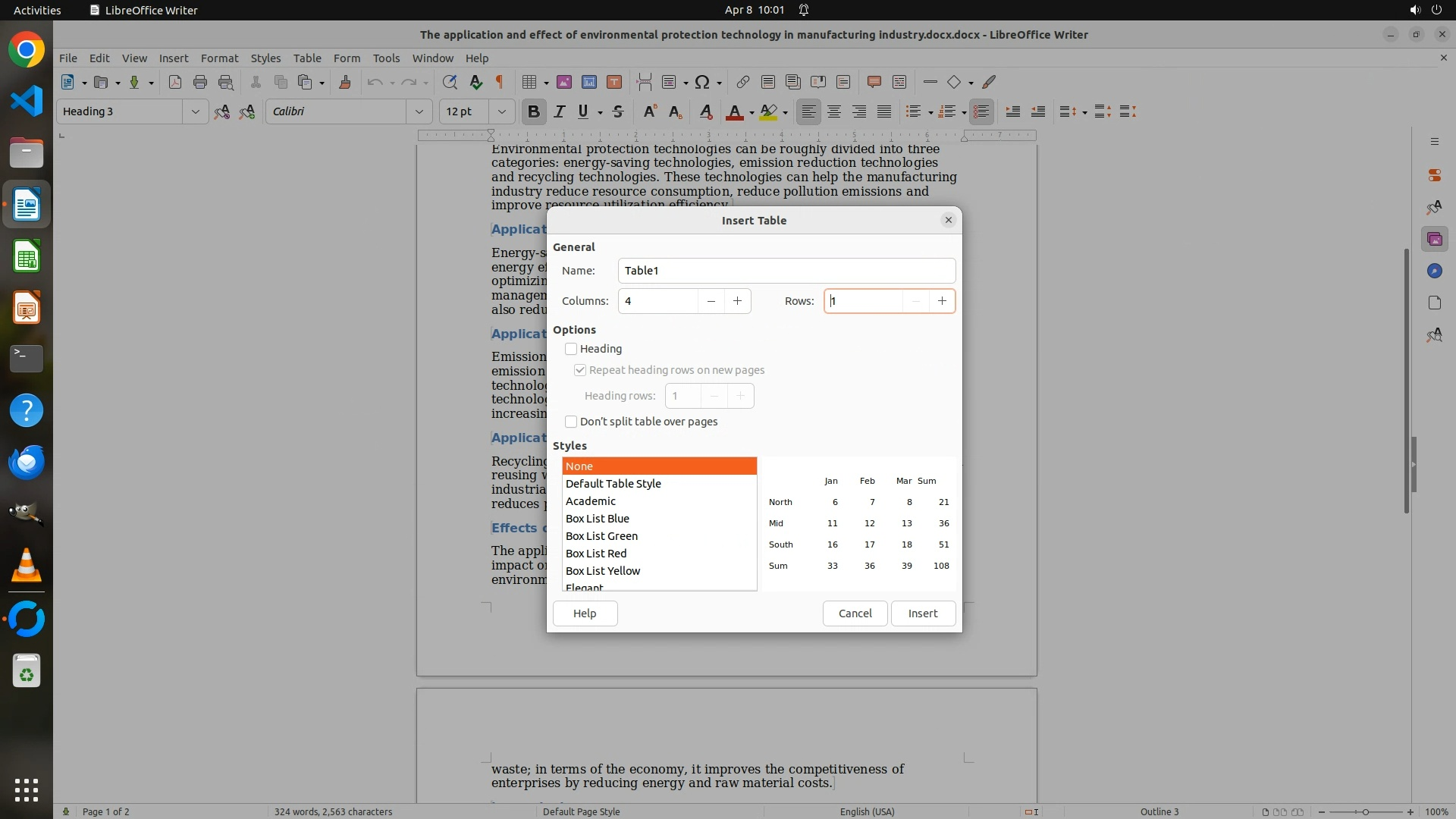This screenshot has height=819, width=1456.
Task: Click the Center alignment icon
Action: 834,111
